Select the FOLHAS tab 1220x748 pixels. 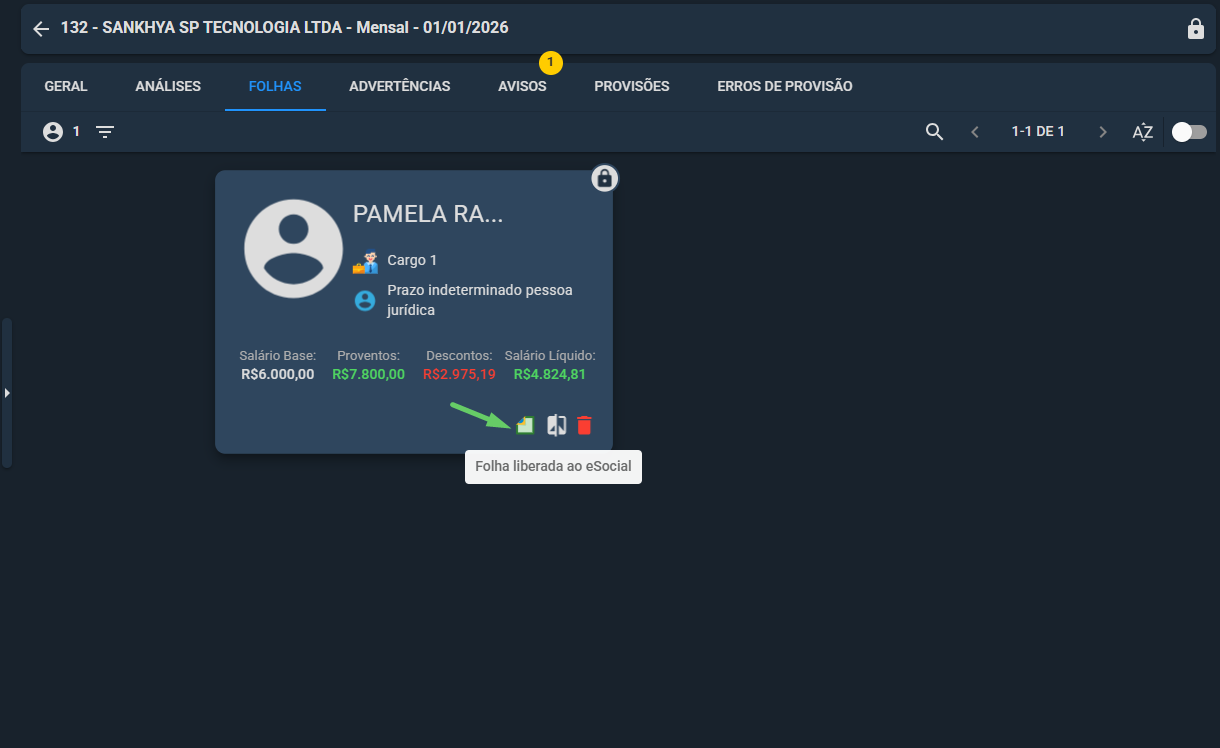(x=276, y=86)
